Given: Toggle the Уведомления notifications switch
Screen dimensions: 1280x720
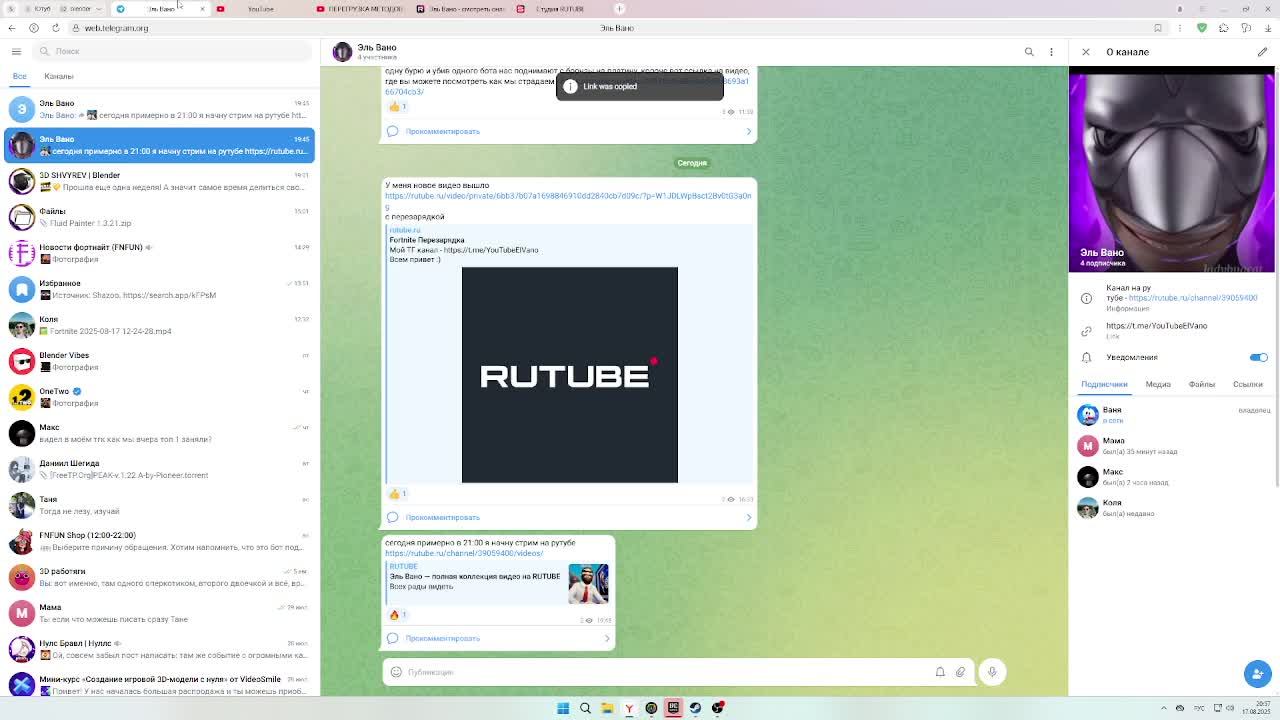Looking at the screenshot, I should coord(1258,357).
